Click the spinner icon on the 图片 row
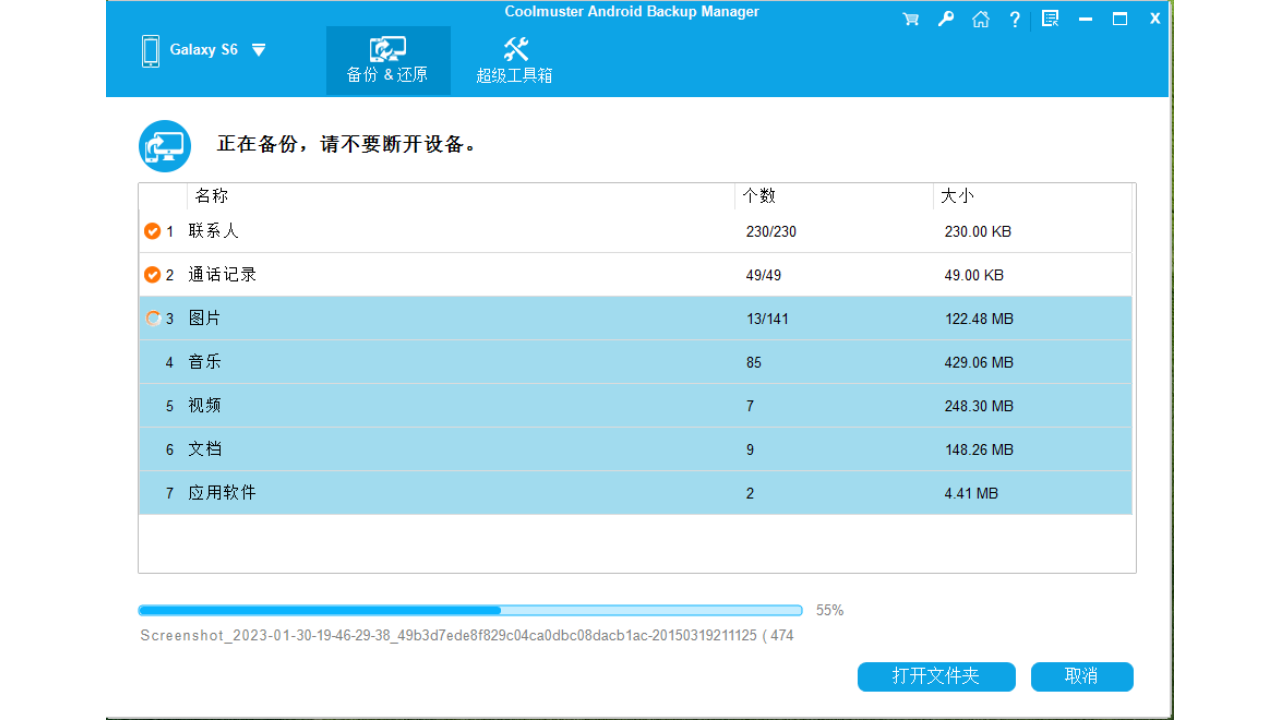Viewport: 1280px width, 720px height. 153,318
